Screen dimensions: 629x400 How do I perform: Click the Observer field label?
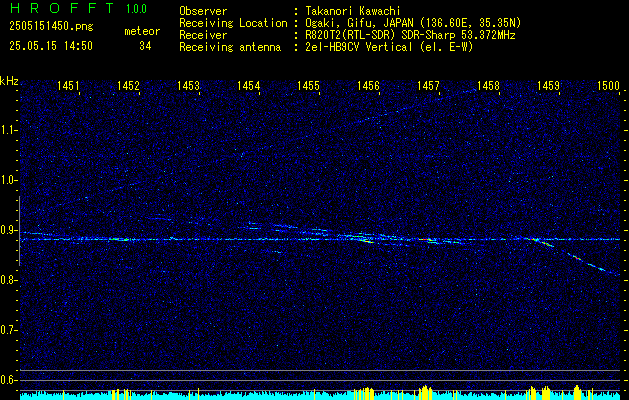(x=203, y=11)
